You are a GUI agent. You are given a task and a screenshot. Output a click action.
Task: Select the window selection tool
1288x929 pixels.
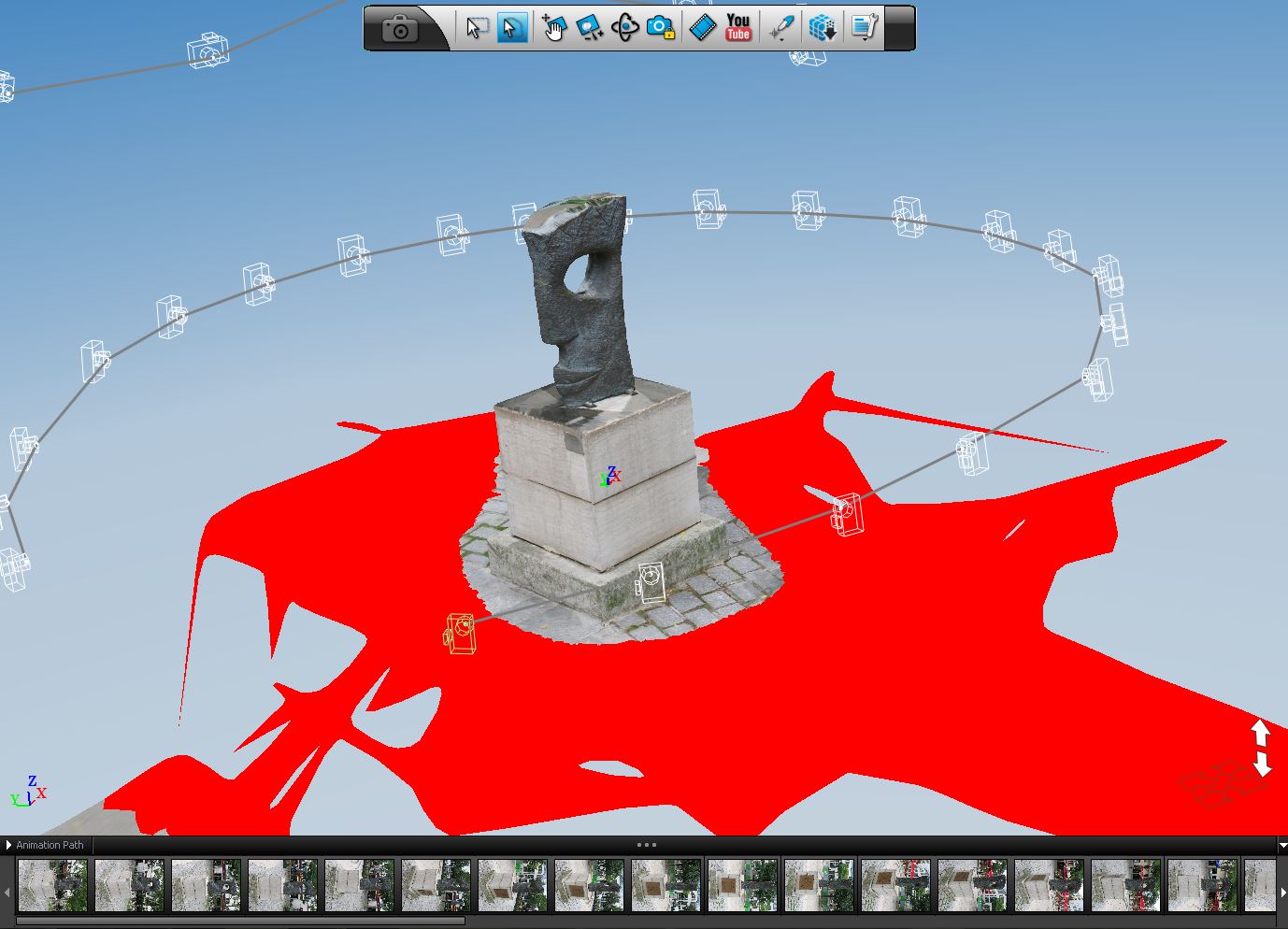click(x=477, y=28)
